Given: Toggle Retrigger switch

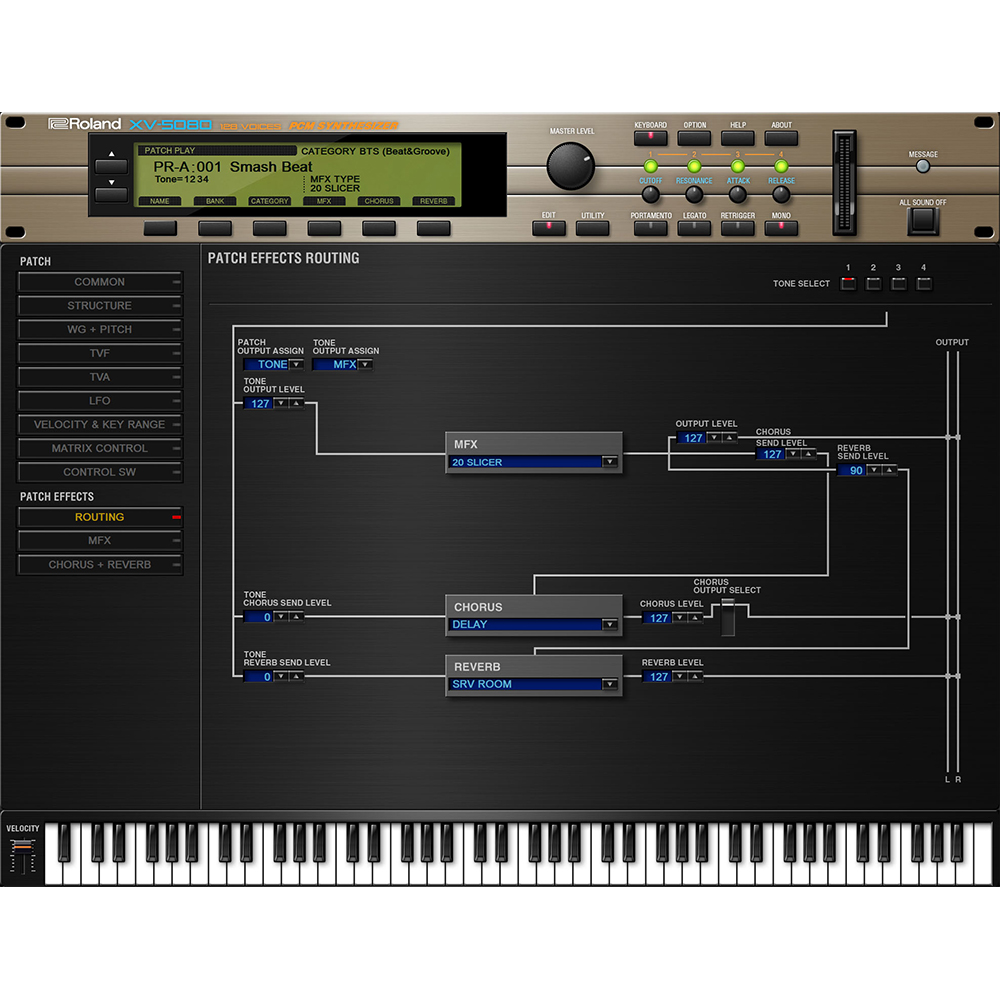Looking at the screenshot, I should 738,228.
